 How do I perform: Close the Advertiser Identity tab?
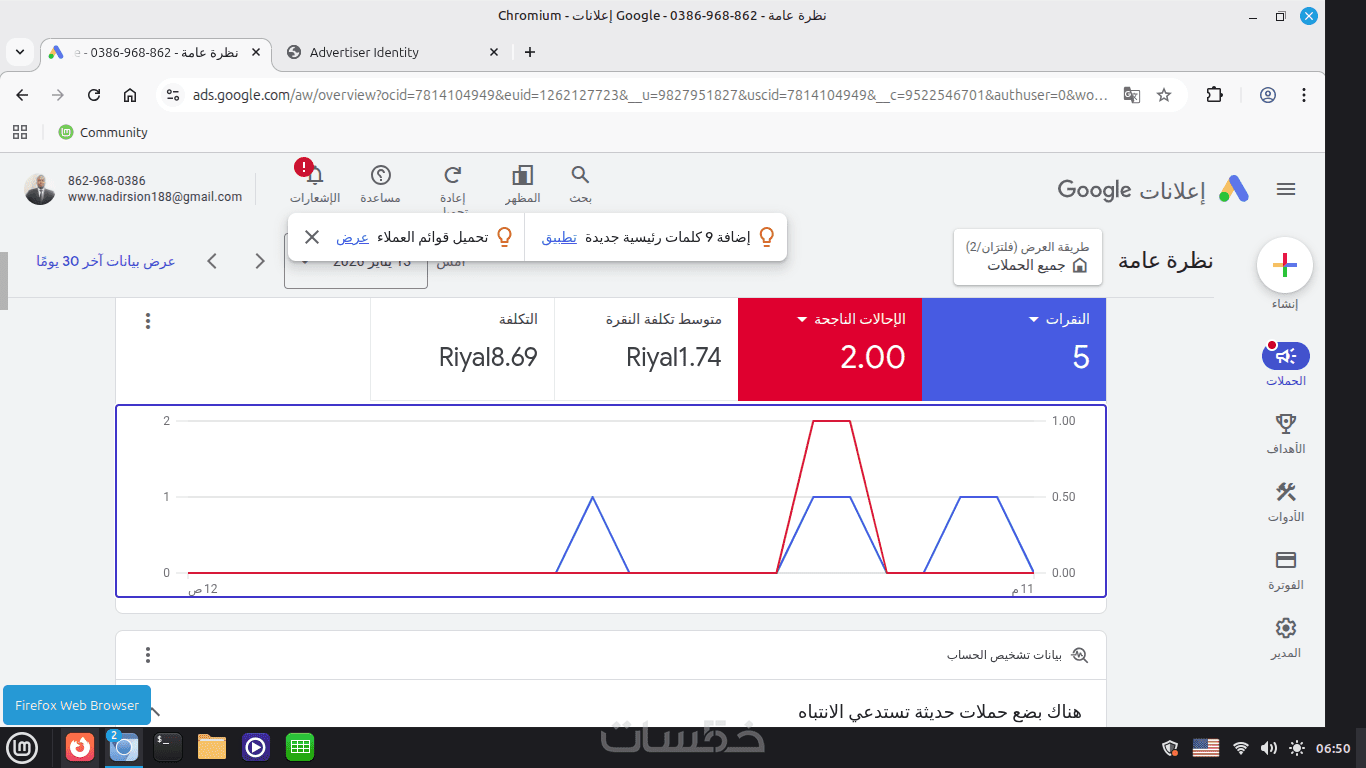pyautogui.click(x=494, y=52)
